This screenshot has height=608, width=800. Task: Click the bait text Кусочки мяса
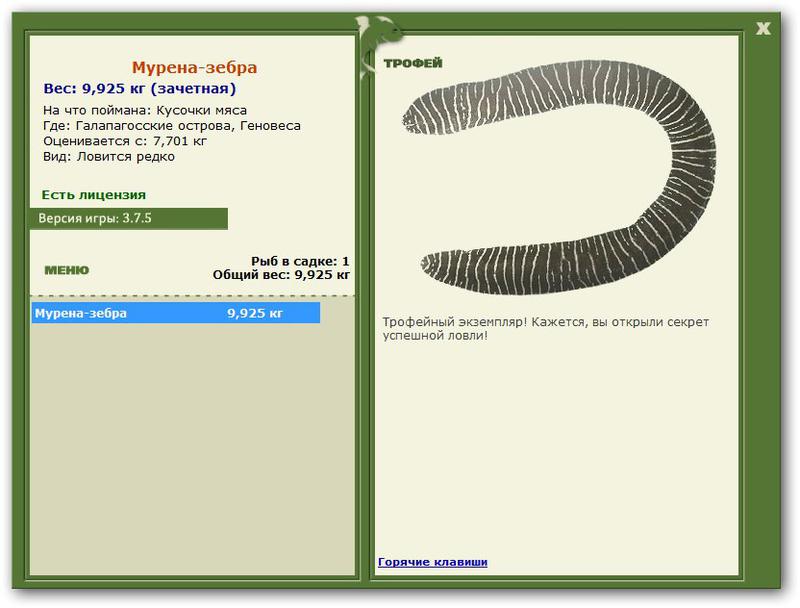[202, 110]
